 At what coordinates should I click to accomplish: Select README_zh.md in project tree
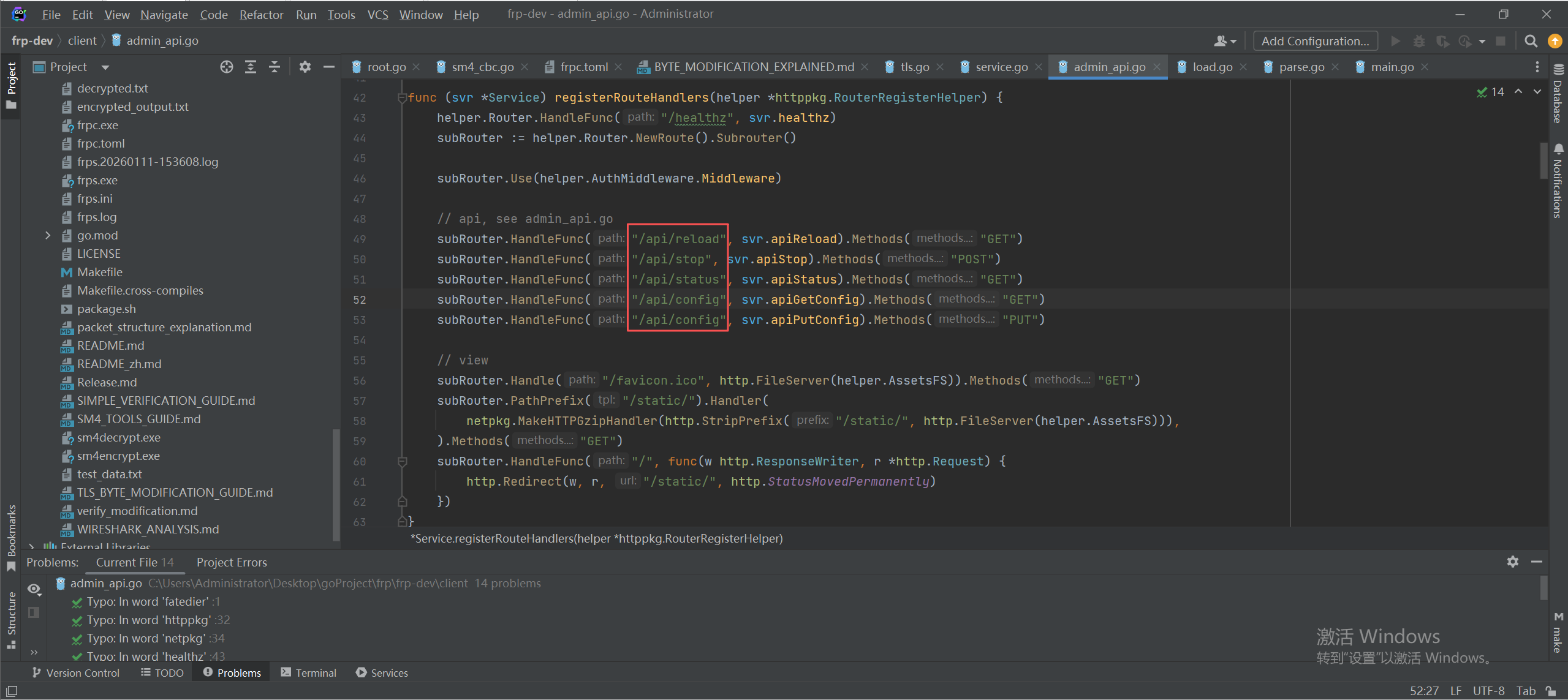tap(119, 364)
